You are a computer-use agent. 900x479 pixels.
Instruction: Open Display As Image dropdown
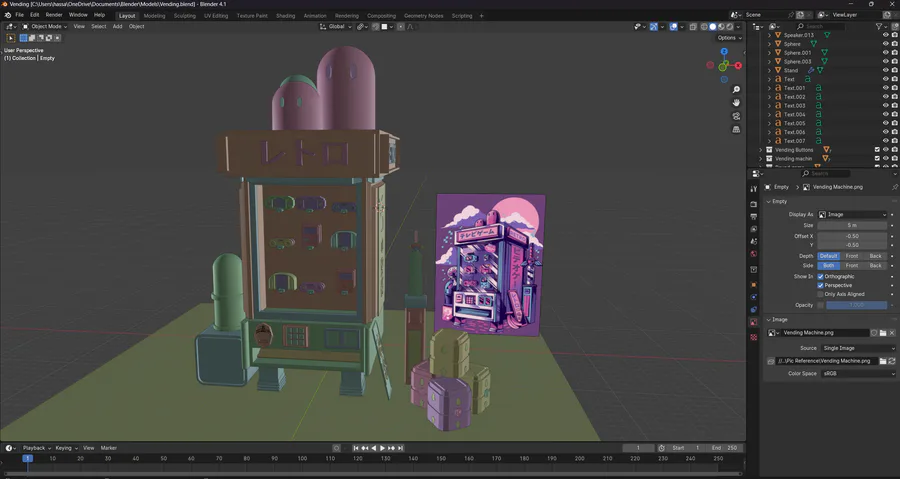[852, 215]
